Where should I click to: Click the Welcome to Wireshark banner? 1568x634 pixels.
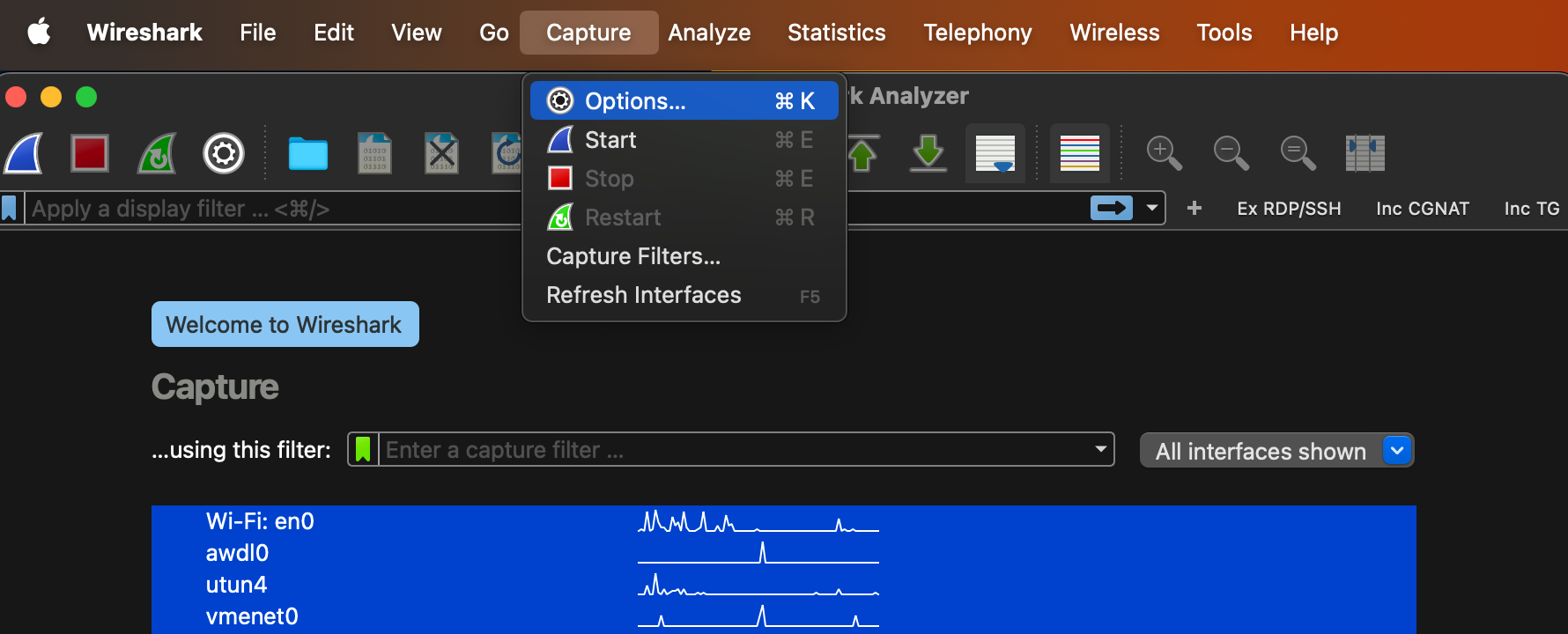[x=285, y=324]
